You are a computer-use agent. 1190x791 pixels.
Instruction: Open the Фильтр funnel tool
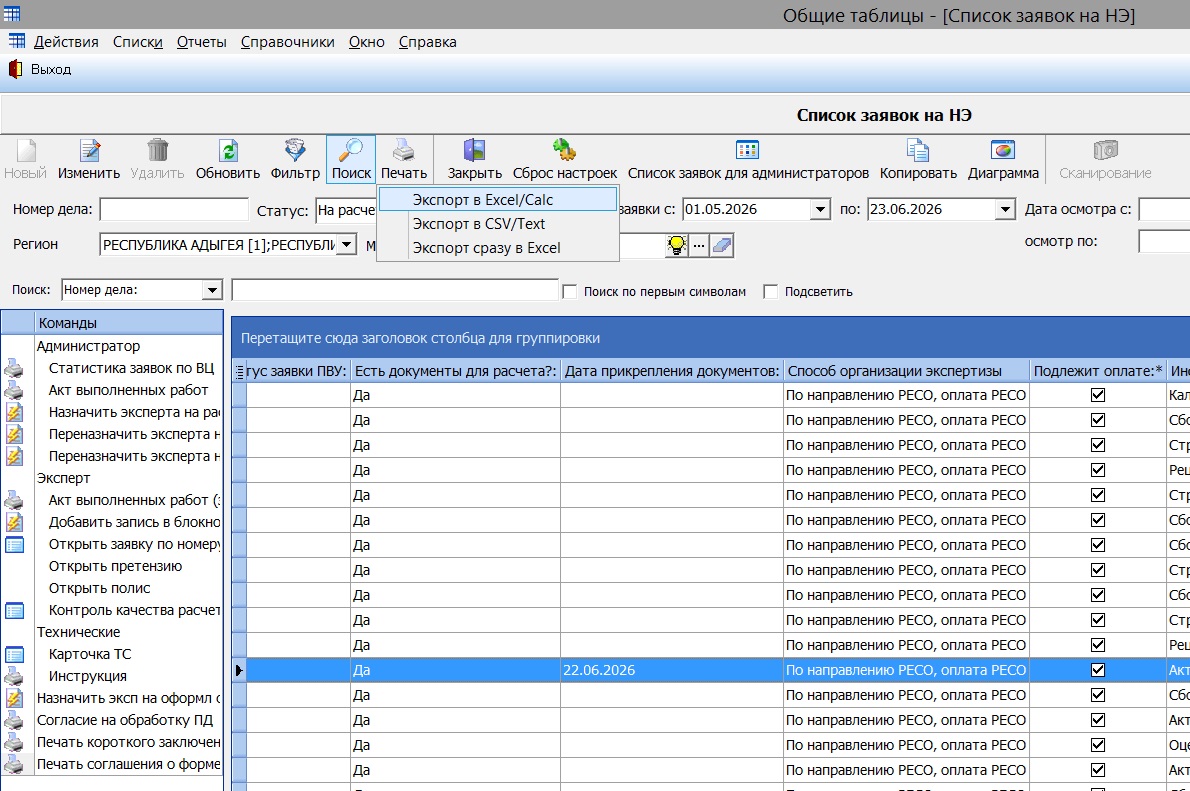coord(295,159)
